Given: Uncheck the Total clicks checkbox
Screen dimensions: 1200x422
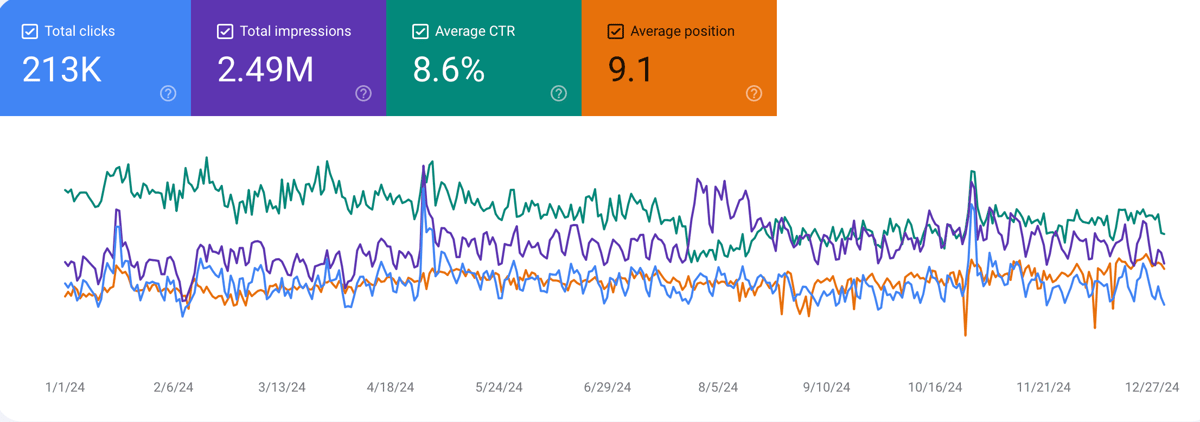Looking at the screenshot, I should pos(30,31).
